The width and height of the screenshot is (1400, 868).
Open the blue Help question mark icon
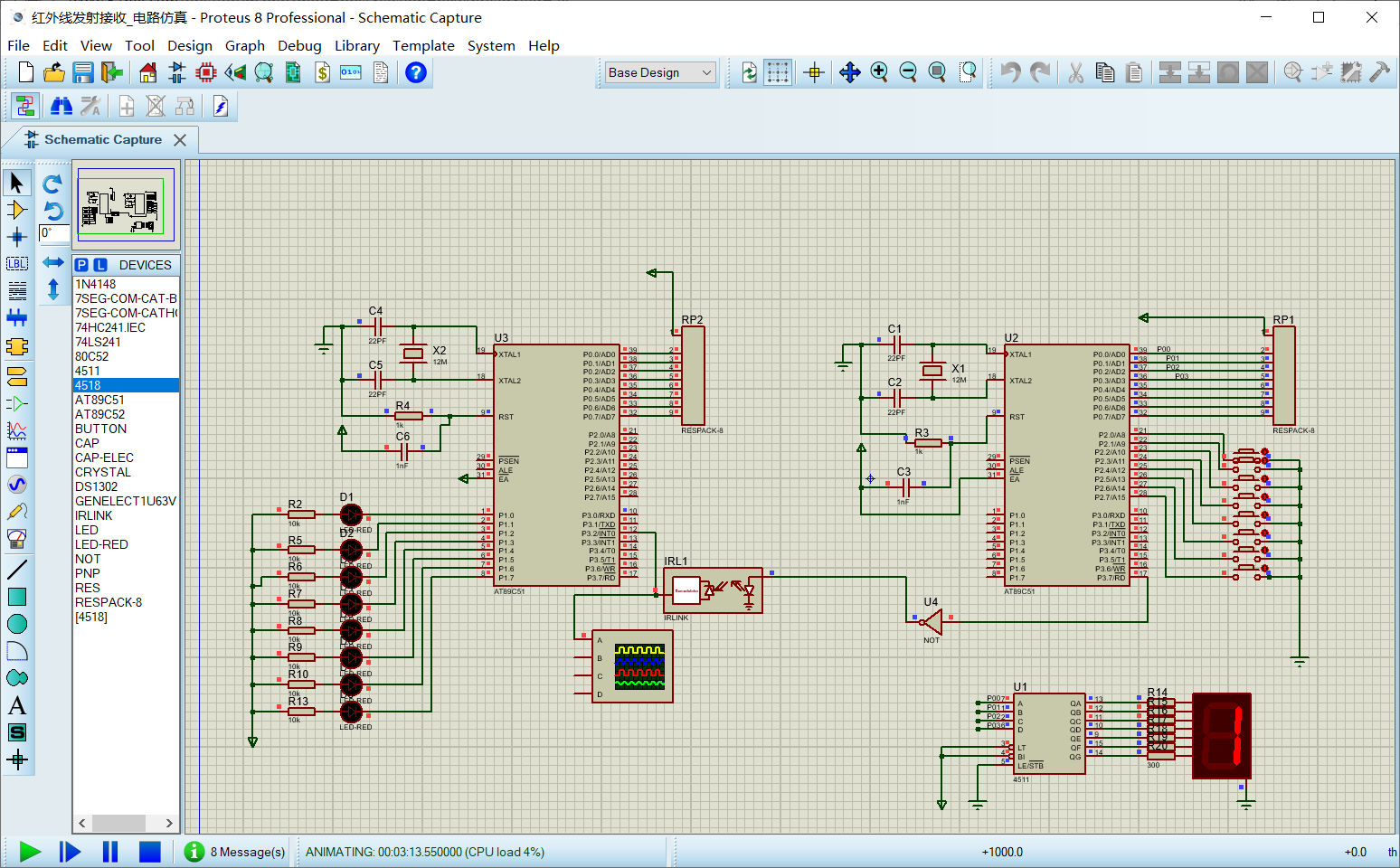tap(416, 72)
